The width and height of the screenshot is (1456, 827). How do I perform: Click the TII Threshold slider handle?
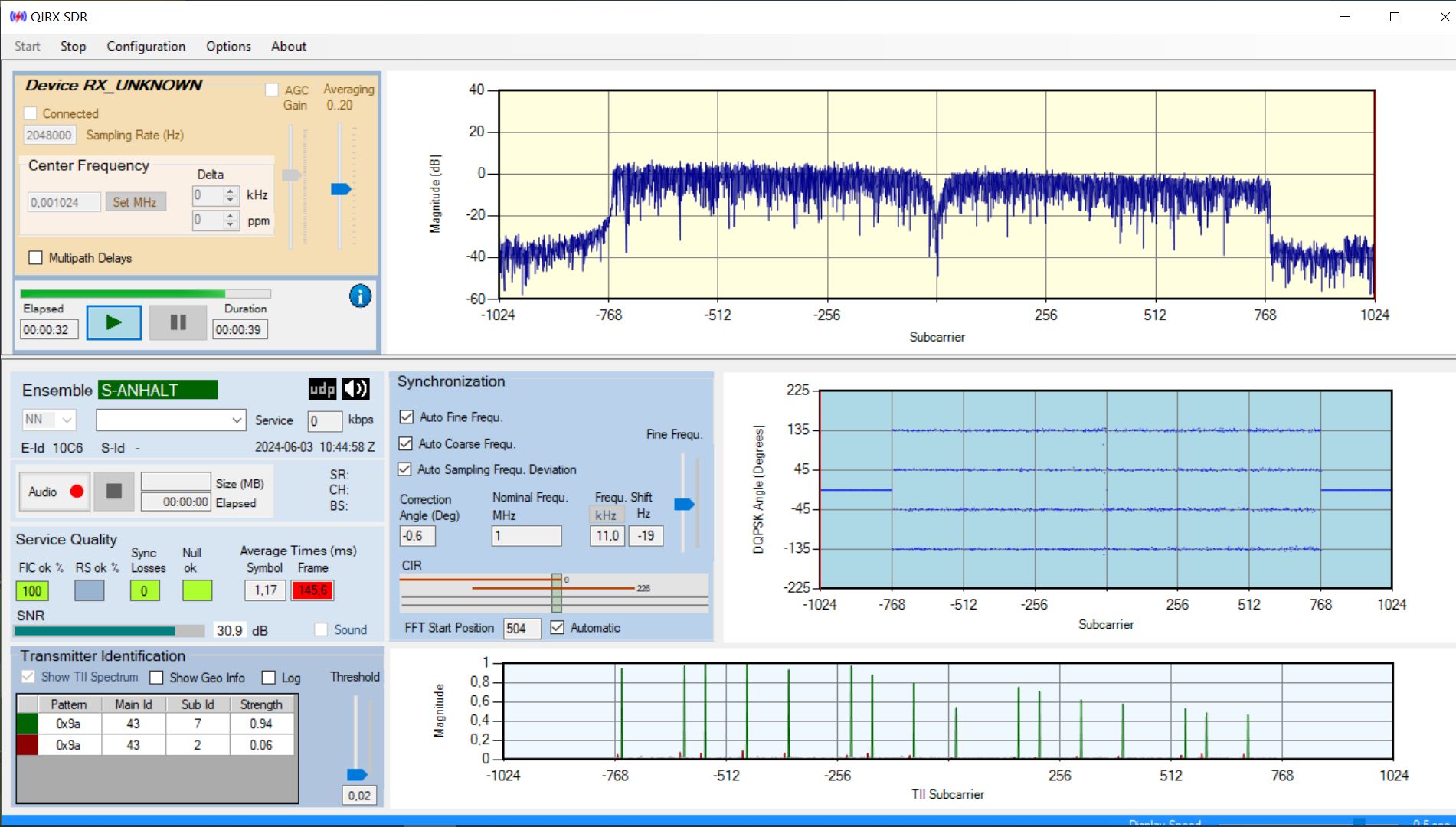356,774
